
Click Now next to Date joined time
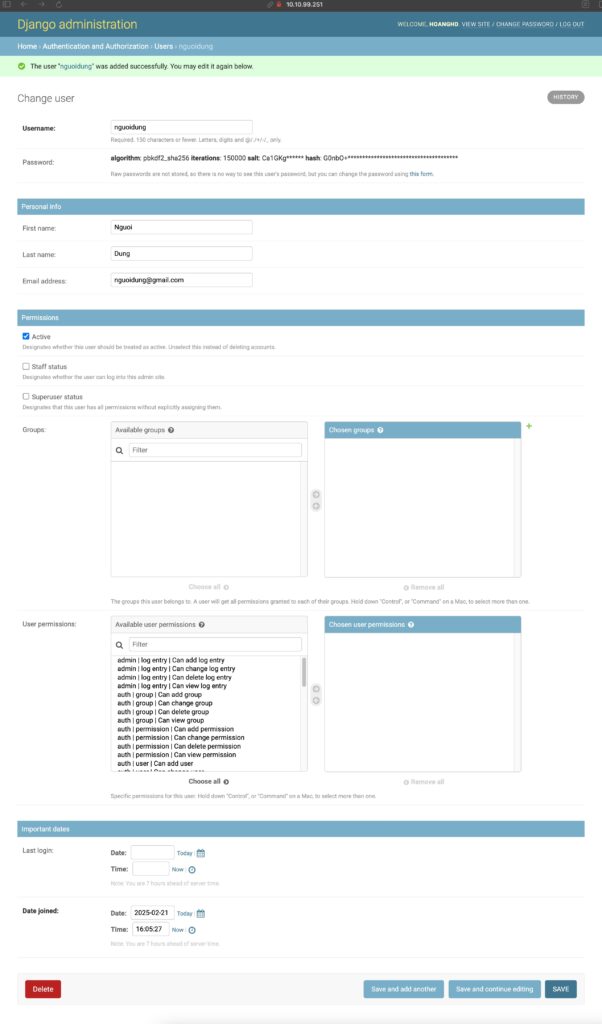click(178, 930)
